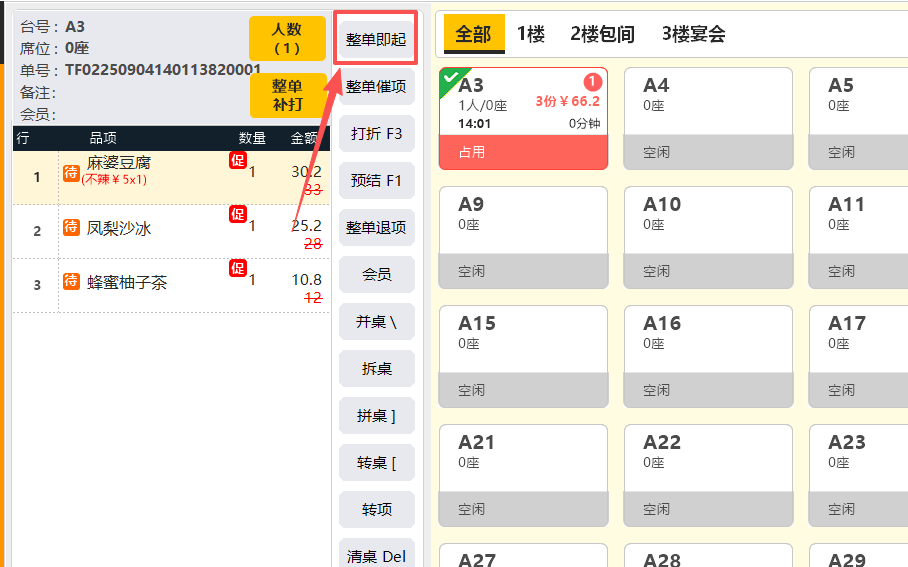This screenshot has width=908, height=567.
Task: Click the 10.8 amount of 蜂蜜柚子茶
Action: (x=306, y=280)
